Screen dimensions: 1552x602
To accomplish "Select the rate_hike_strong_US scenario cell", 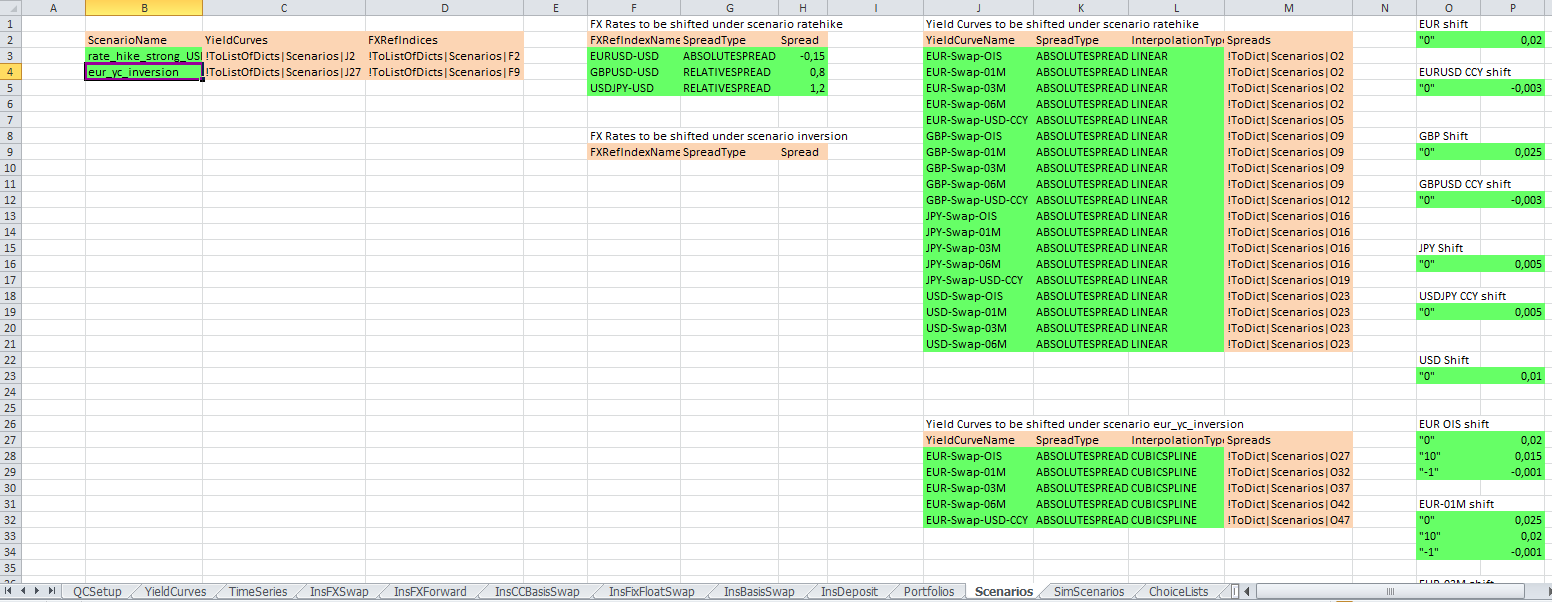I will 144,56.
